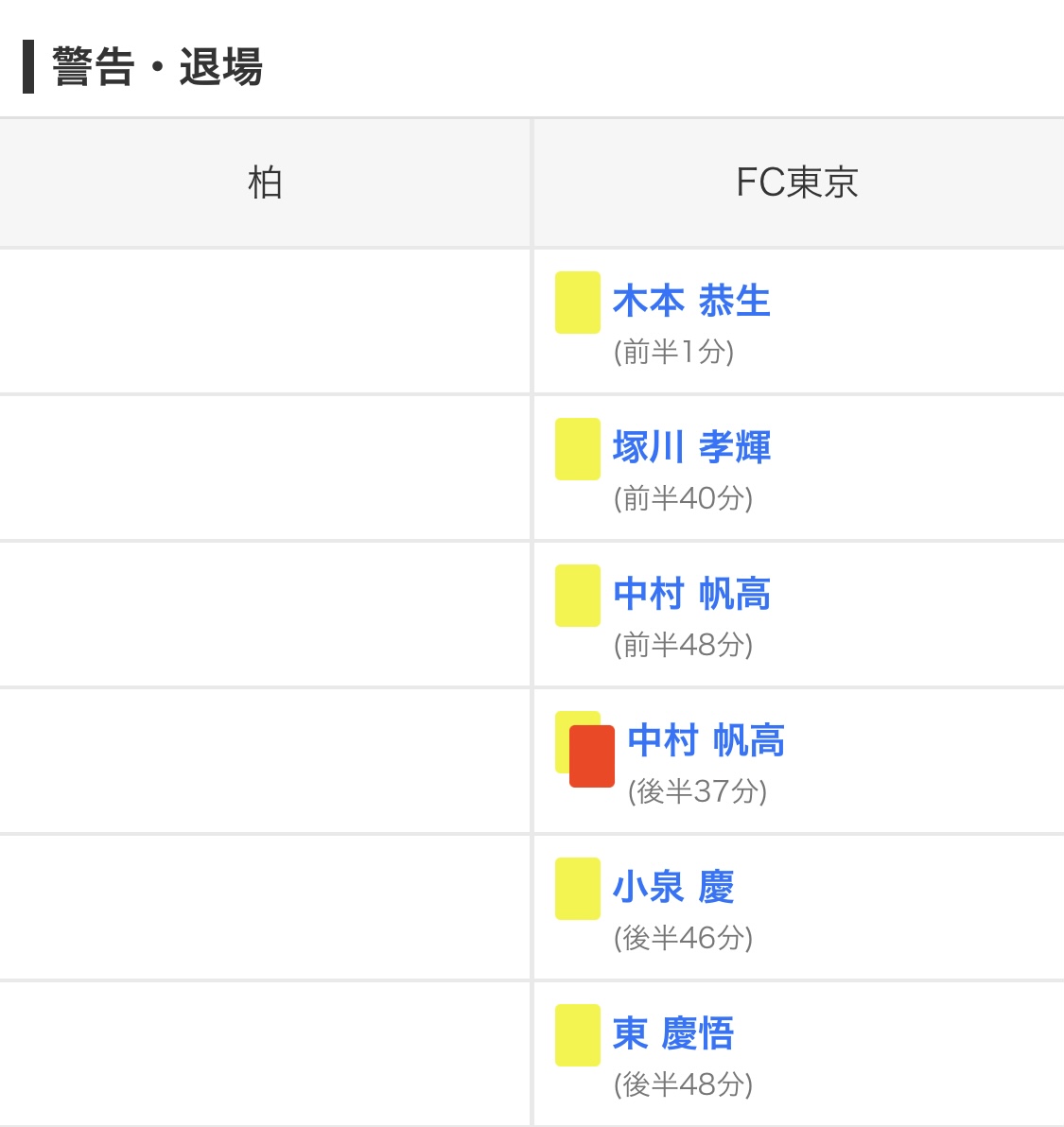This screenshot has height=1127, width=1064.
Task: Open the 中村 帆高 link above 後半37分
Action: point(706,740)
